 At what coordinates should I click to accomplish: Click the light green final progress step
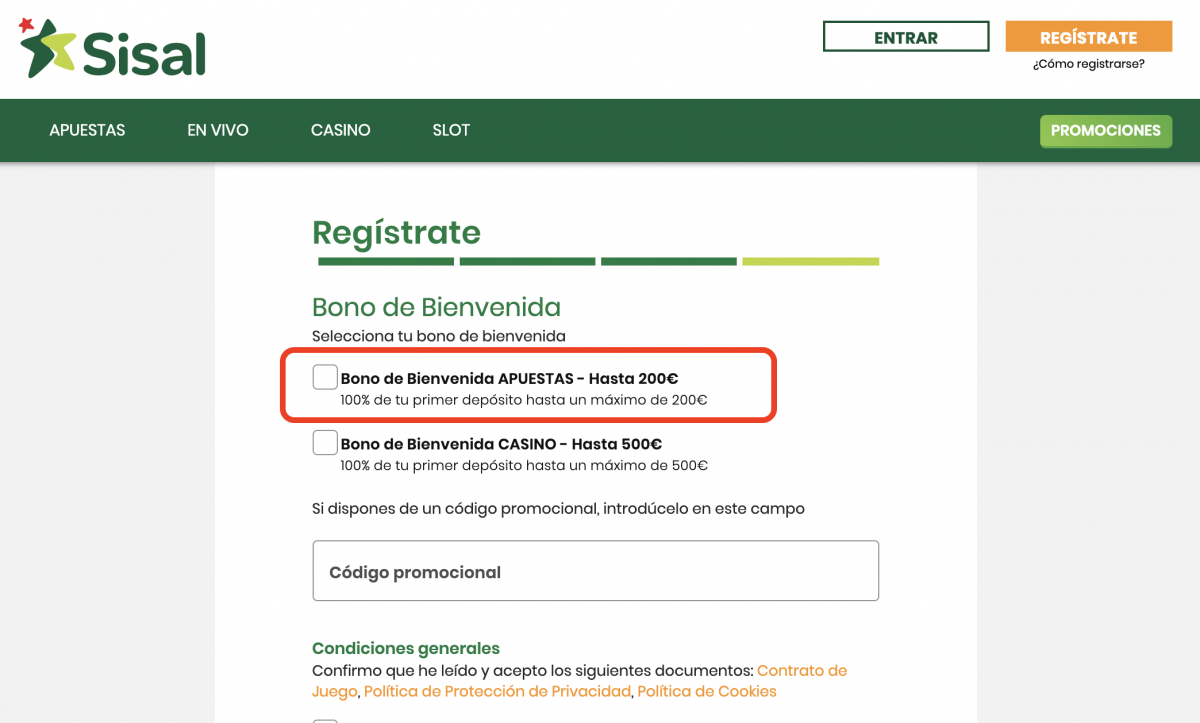pos(810,262)
